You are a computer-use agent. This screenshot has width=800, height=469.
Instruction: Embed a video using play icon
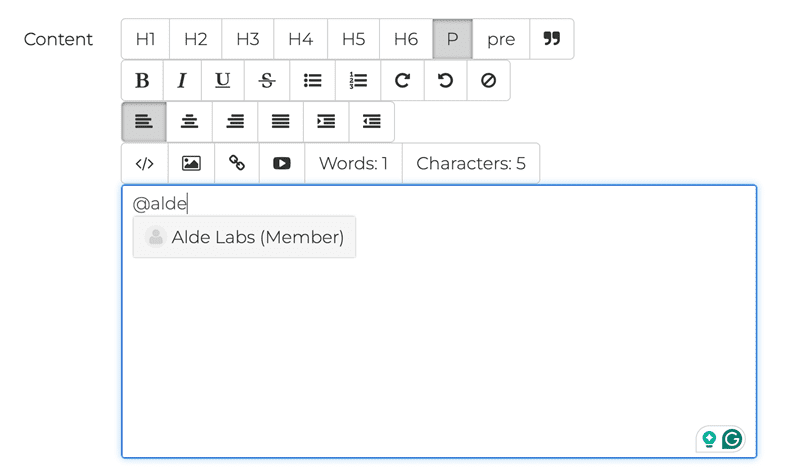pyautogui.click(x=282, y=163)
